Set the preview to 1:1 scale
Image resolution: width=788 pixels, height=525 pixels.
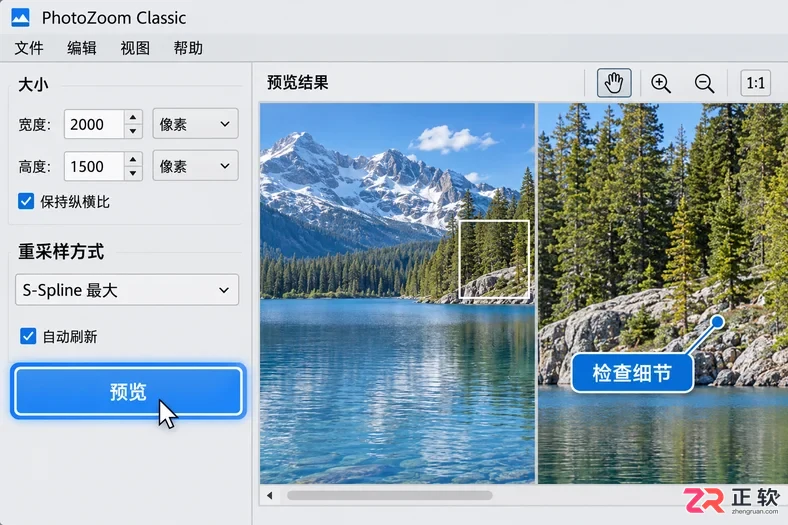coord(755,83)
